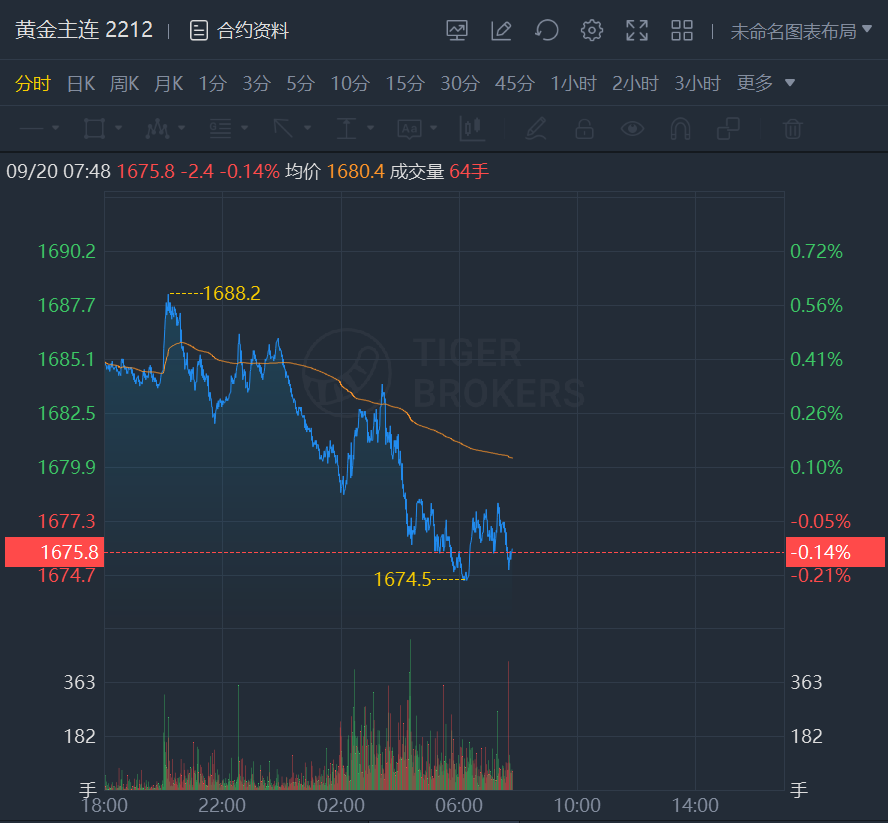The height and width of the screenshot is (823, 888).
Task: Click the chart monitor icon in header
Action: (457, 31)
